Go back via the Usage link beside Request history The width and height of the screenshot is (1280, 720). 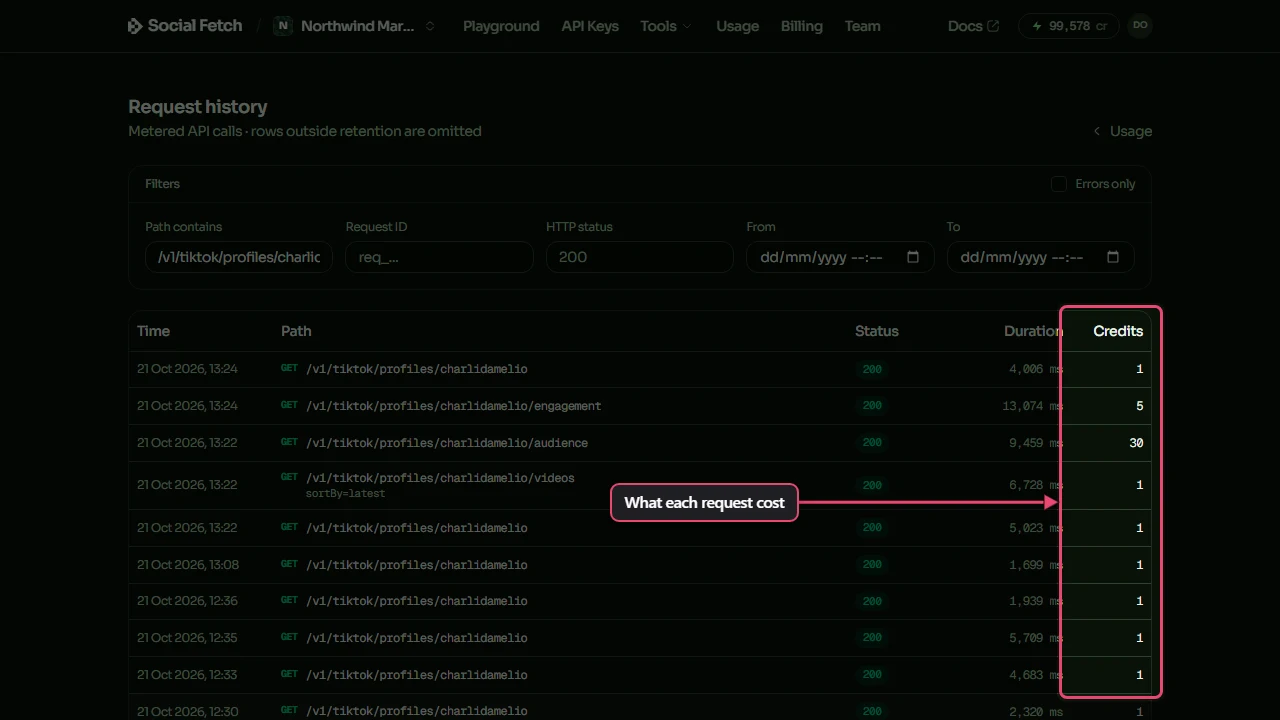point(1122,131)
